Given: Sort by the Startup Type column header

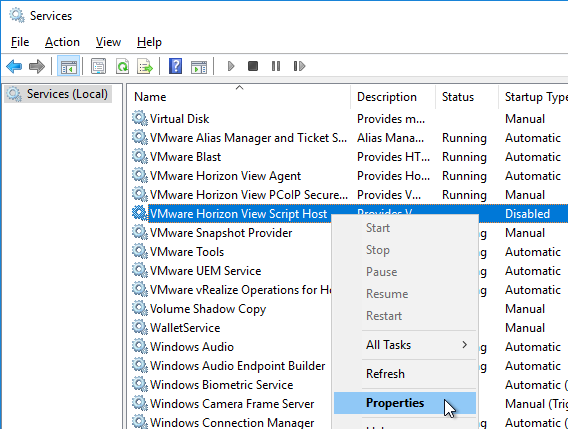Looking at the screenshot, I should (533, 97).
